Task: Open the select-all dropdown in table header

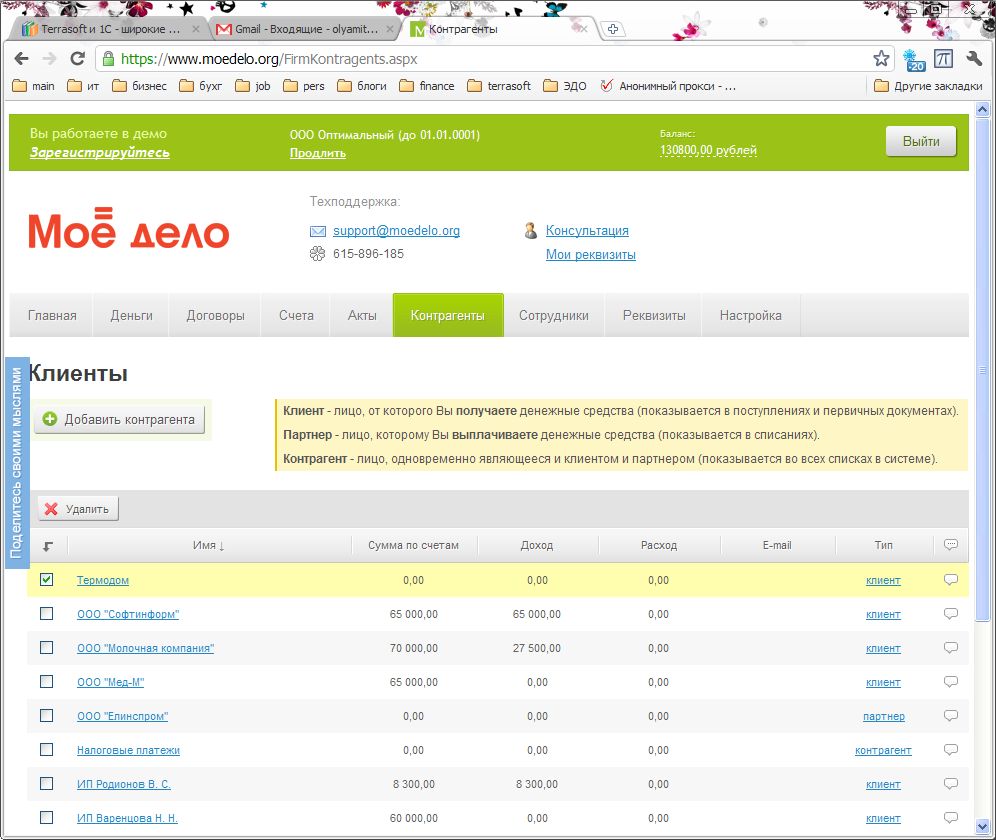Action: pyautogui.click(x=48, y=546)
